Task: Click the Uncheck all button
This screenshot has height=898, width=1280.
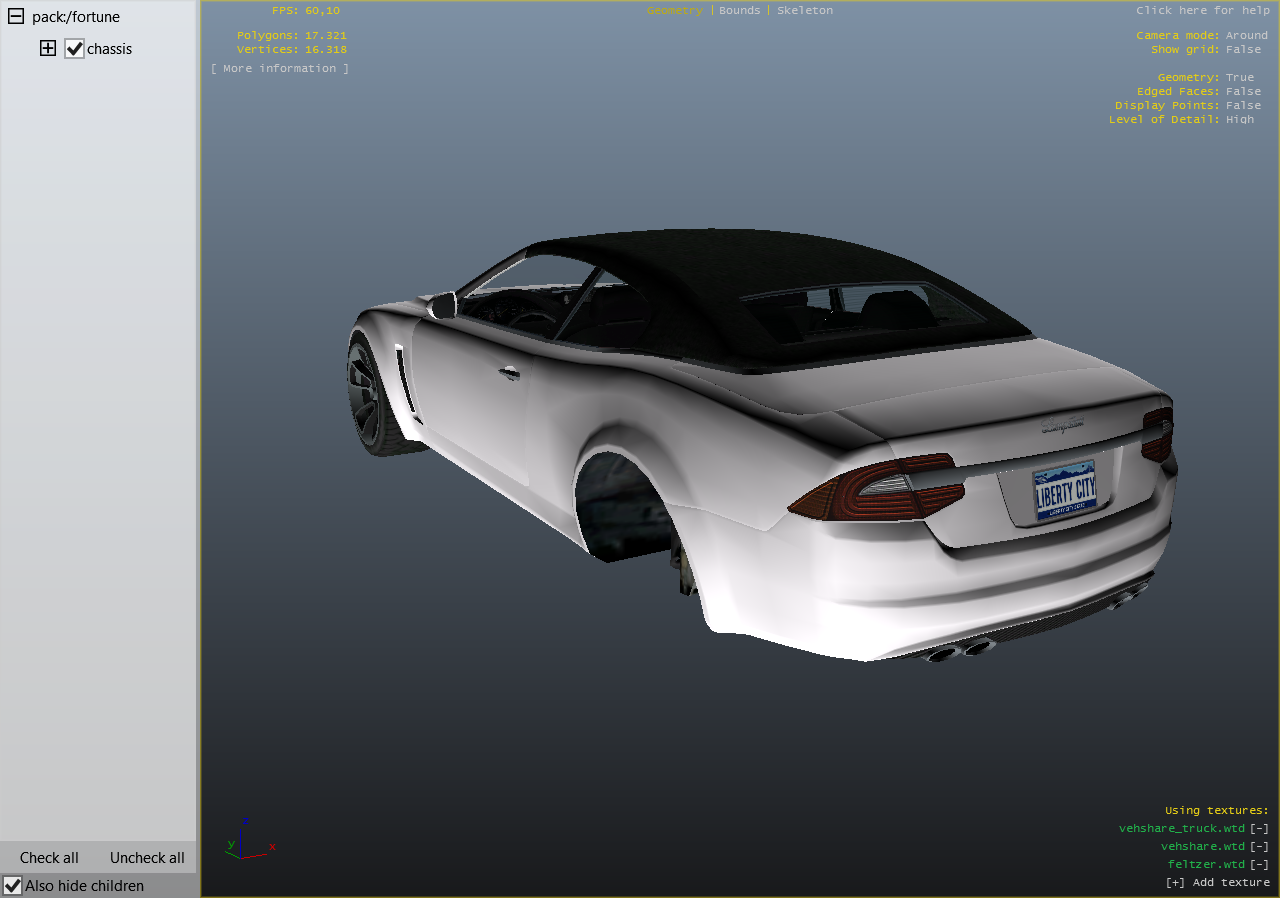Action: pos(147,857)
